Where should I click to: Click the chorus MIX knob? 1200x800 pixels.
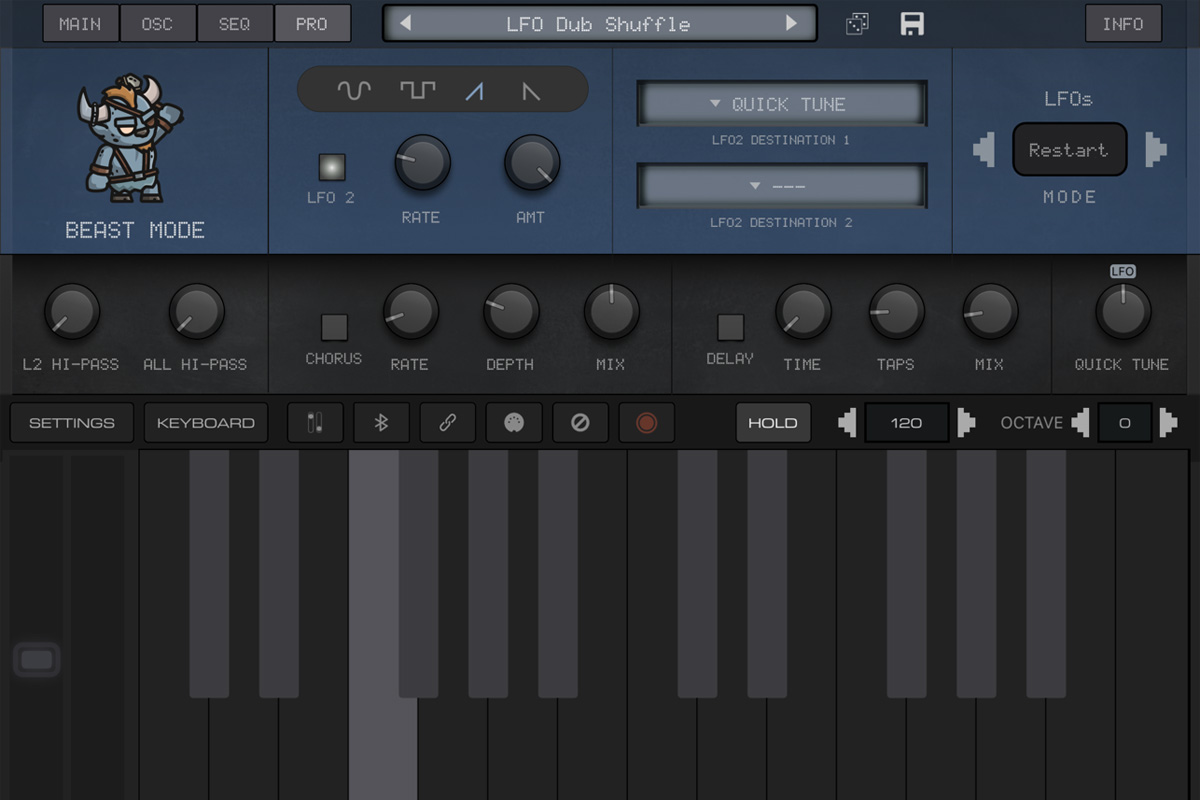coord(611,311)
